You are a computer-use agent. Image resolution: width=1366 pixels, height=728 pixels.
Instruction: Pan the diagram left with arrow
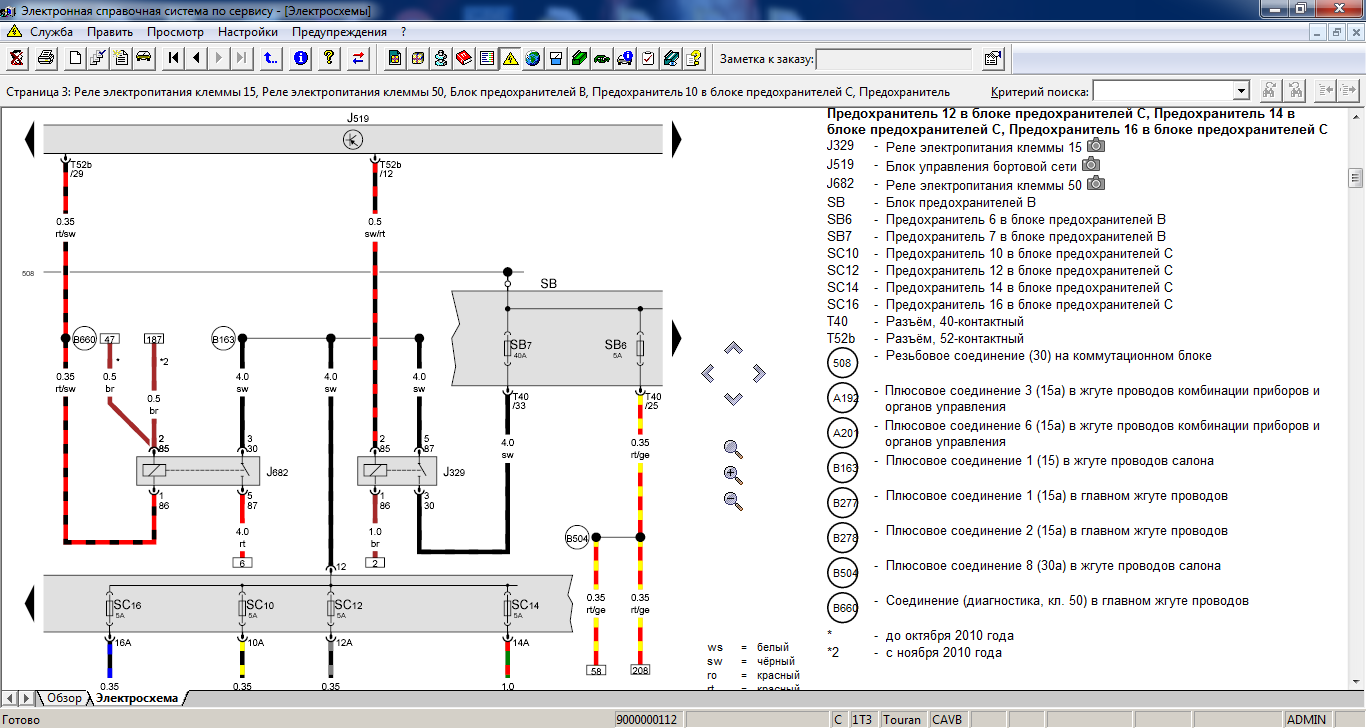click(708, 373)
